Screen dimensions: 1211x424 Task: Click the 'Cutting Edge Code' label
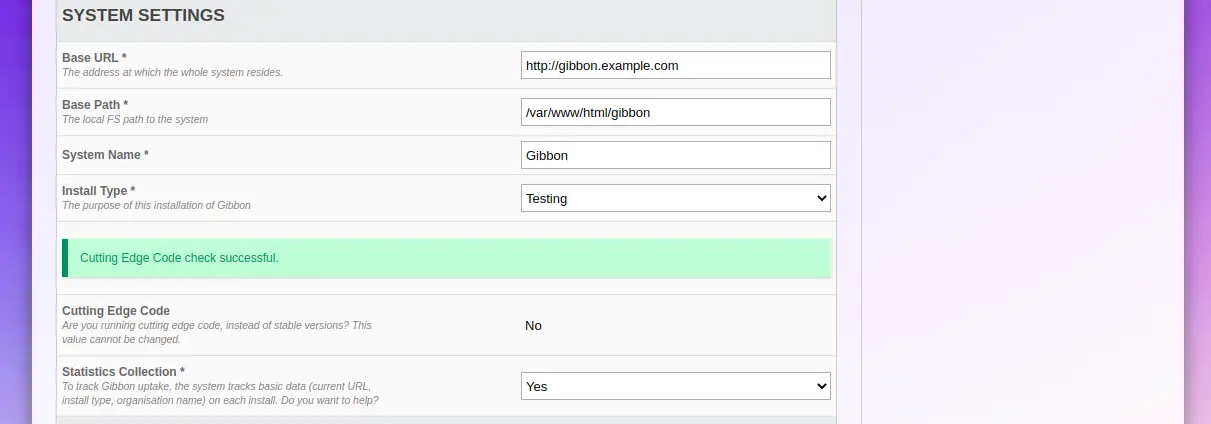tap(116, 311)
